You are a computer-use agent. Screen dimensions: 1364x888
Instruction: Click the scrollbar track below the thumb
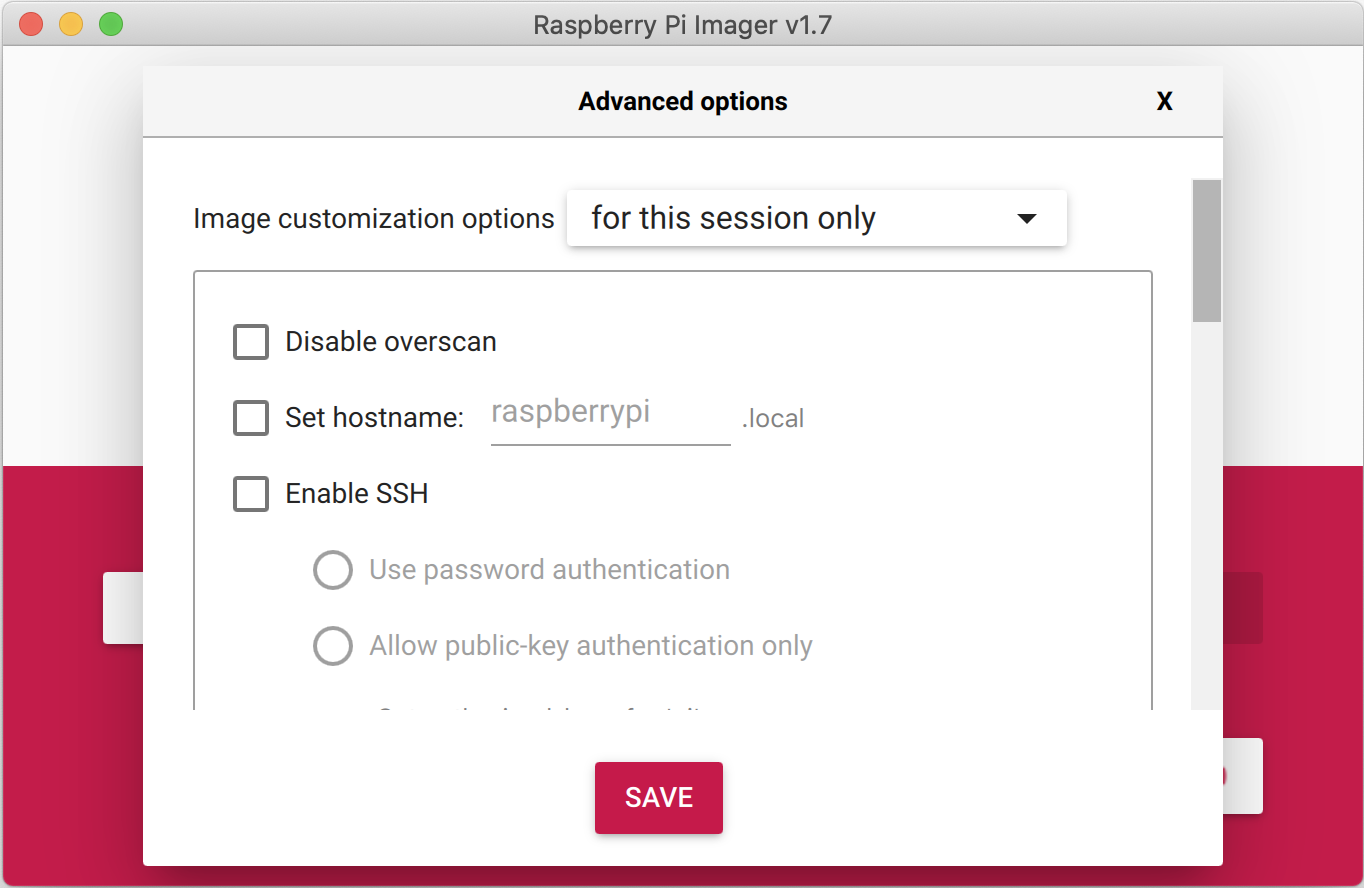1207,520
